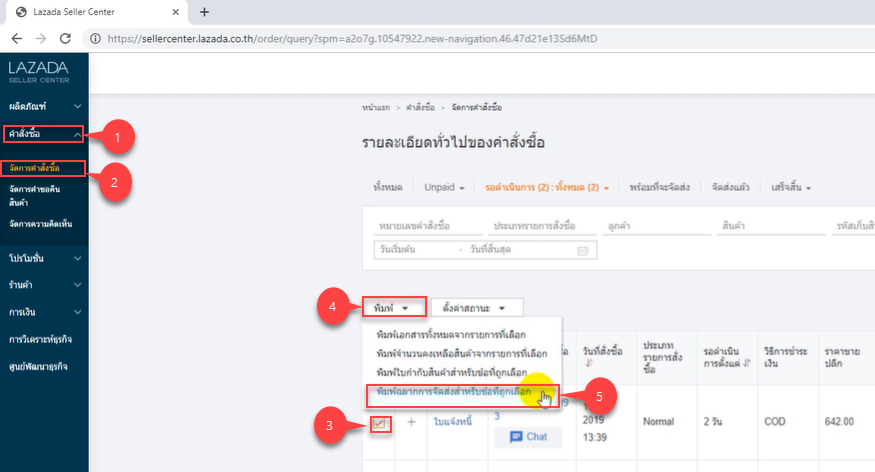Select พิมพ์ฉลากการจัดส่งสำหรับข้อที่ถูกเลือก menu option

click(x=461, y=391)
